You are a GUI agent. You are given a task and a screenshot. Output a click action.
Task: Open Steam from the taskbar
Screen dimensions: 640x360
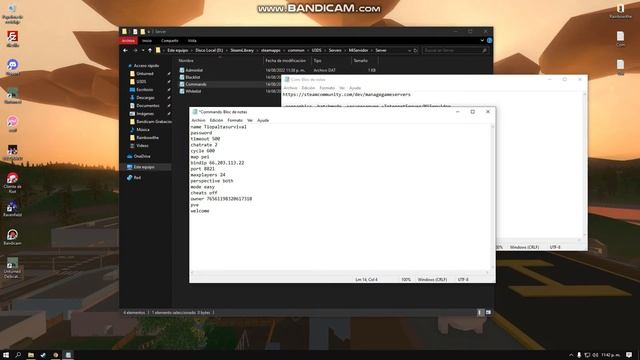coord(43,355)
